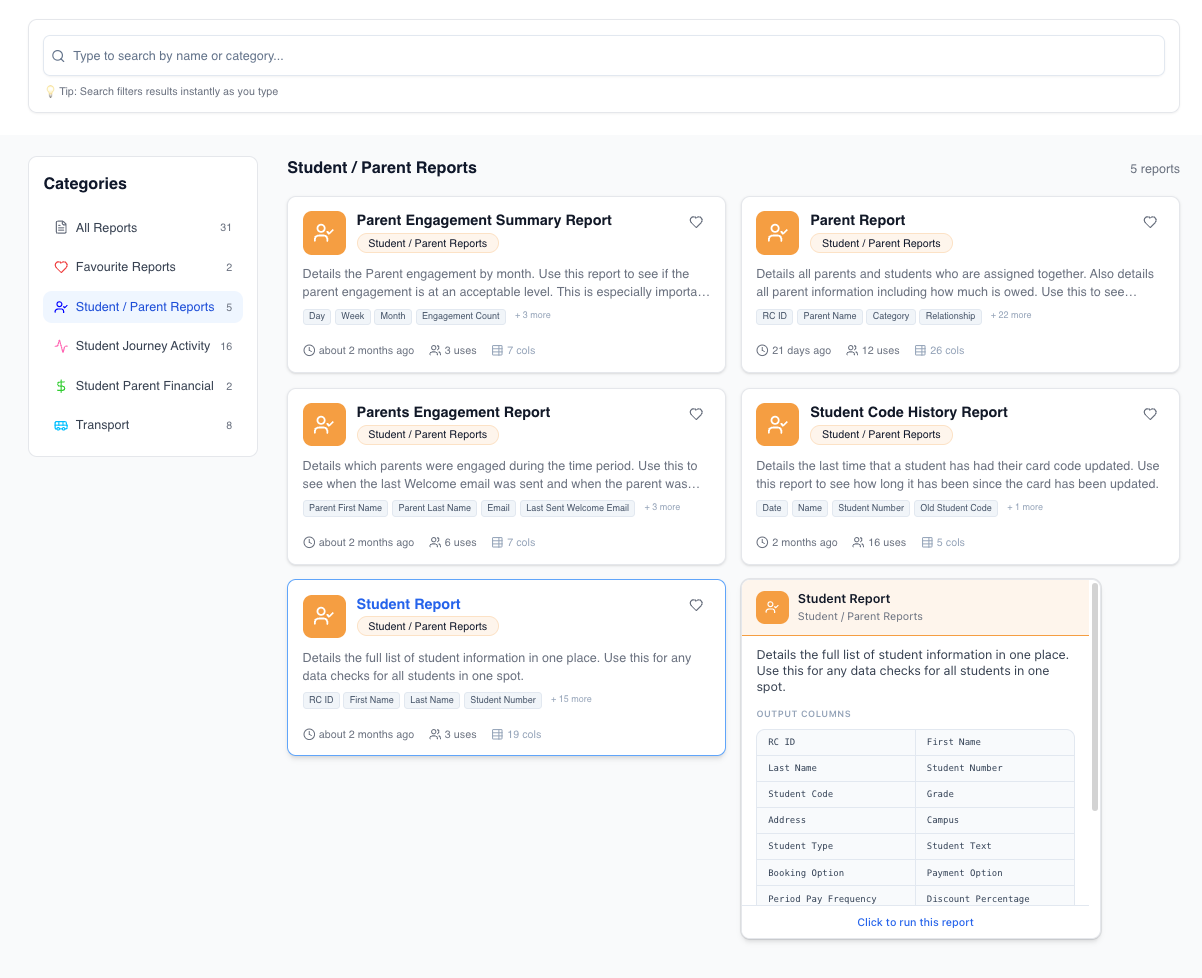Click the Transport bus icon in sidebar
Image resolution: width=1202 pixels, height=978 pixels.
point(61,425)
